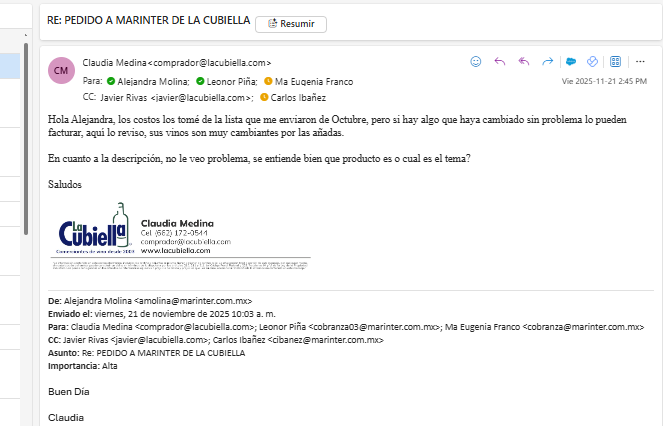Image resolution: width=663 pixels, height=426 pixels.
Task: Click the Resumir button
Action: 290,23
